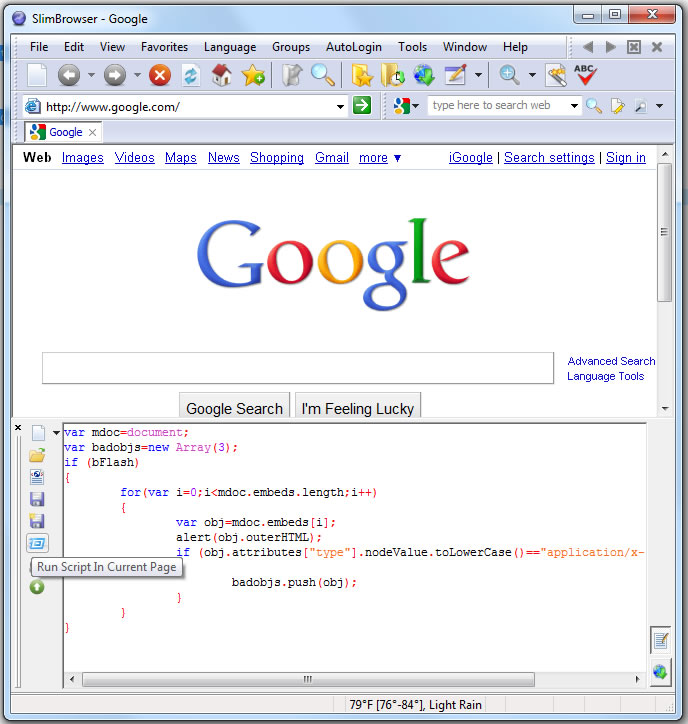Click new script file icon in script panel
Viewport: 688px width, 724px height.
click(x=38, y=433)
